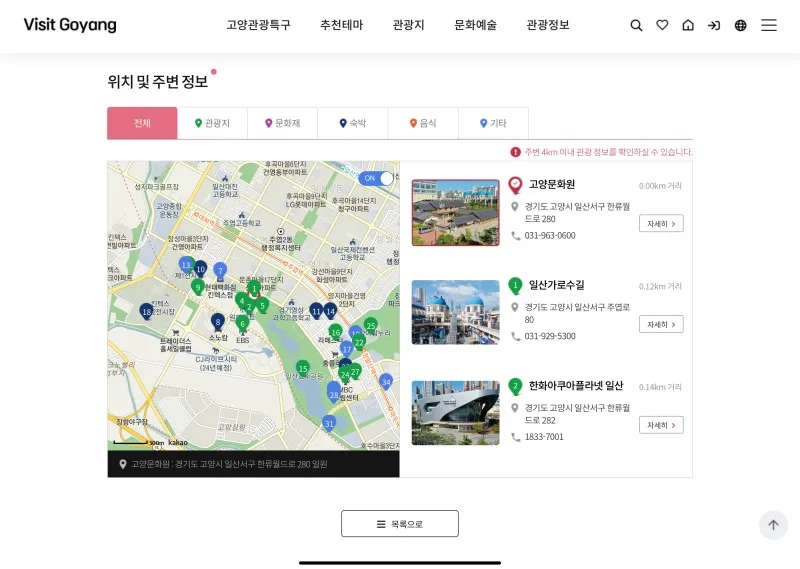The height and width of the screenshot is (569, 800).
Task: Click blue map marker number 17
Action: 347,350
